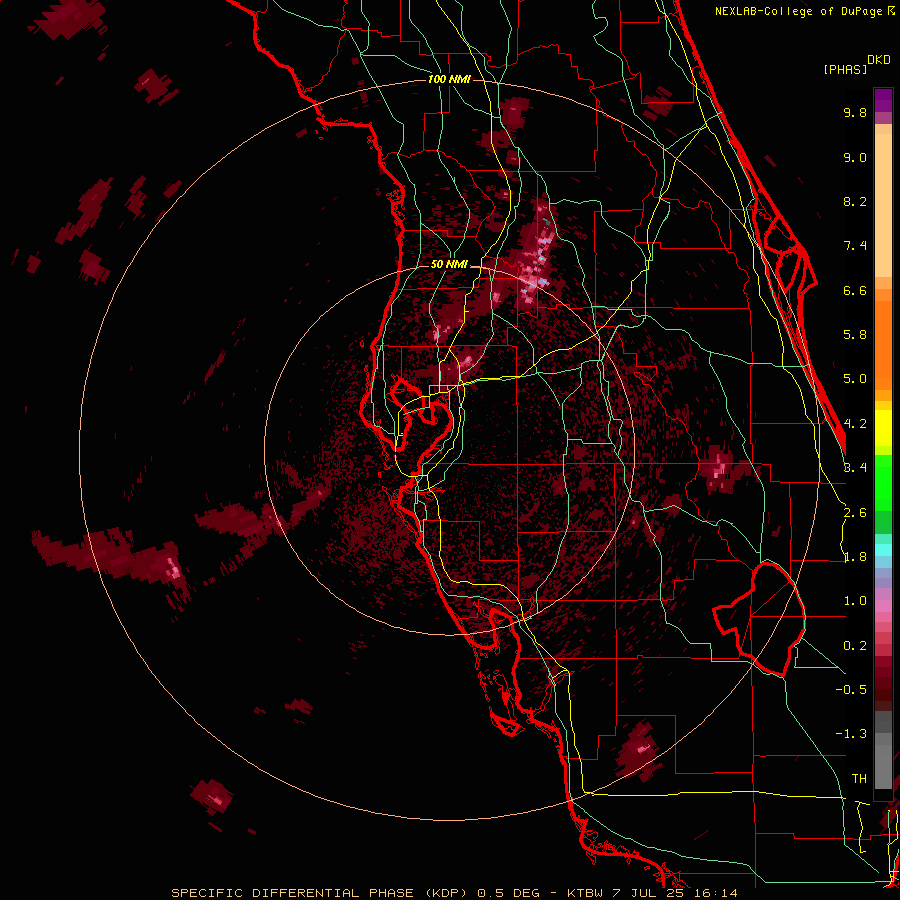Pick the purple top segment of the color bar

883,100
